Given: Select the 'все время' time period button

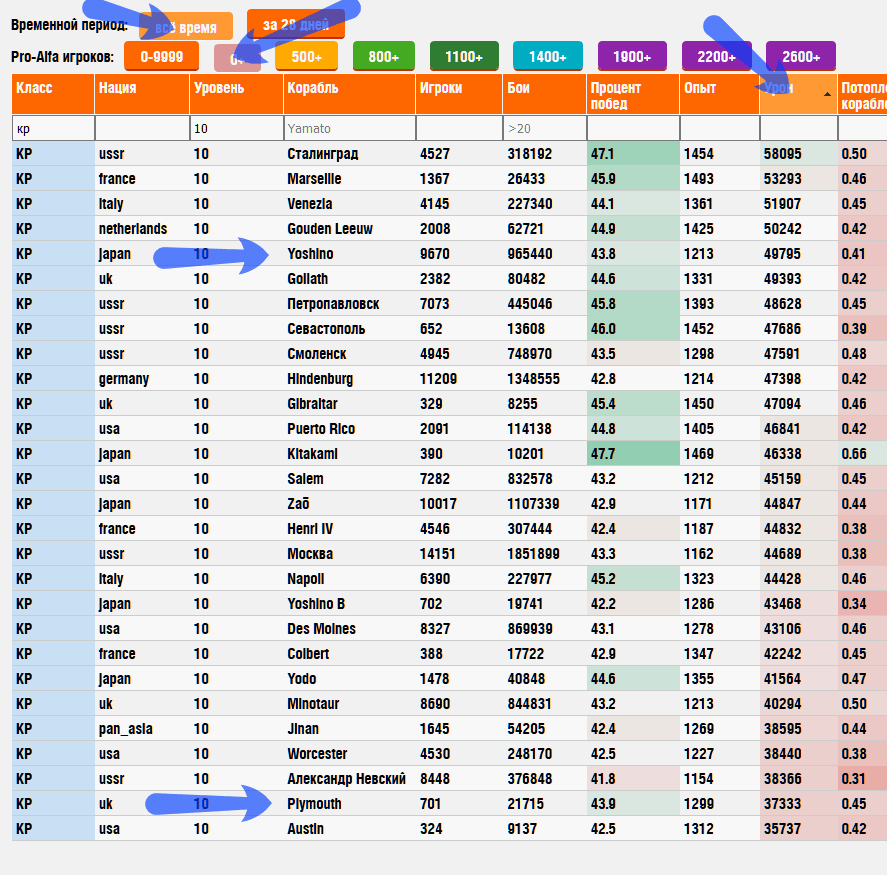Looking at the screenshot, I should tap(186, 27).
